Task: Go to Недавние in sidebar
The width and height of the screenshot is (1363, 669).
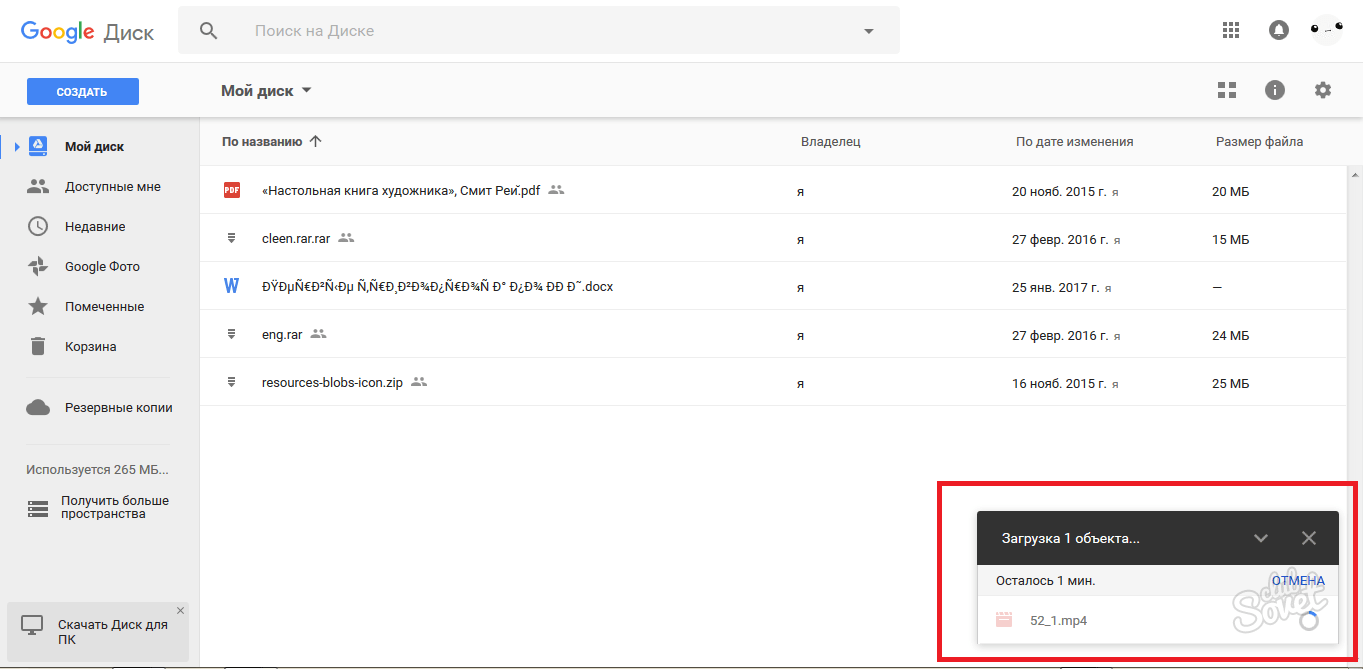Action: 95,227
